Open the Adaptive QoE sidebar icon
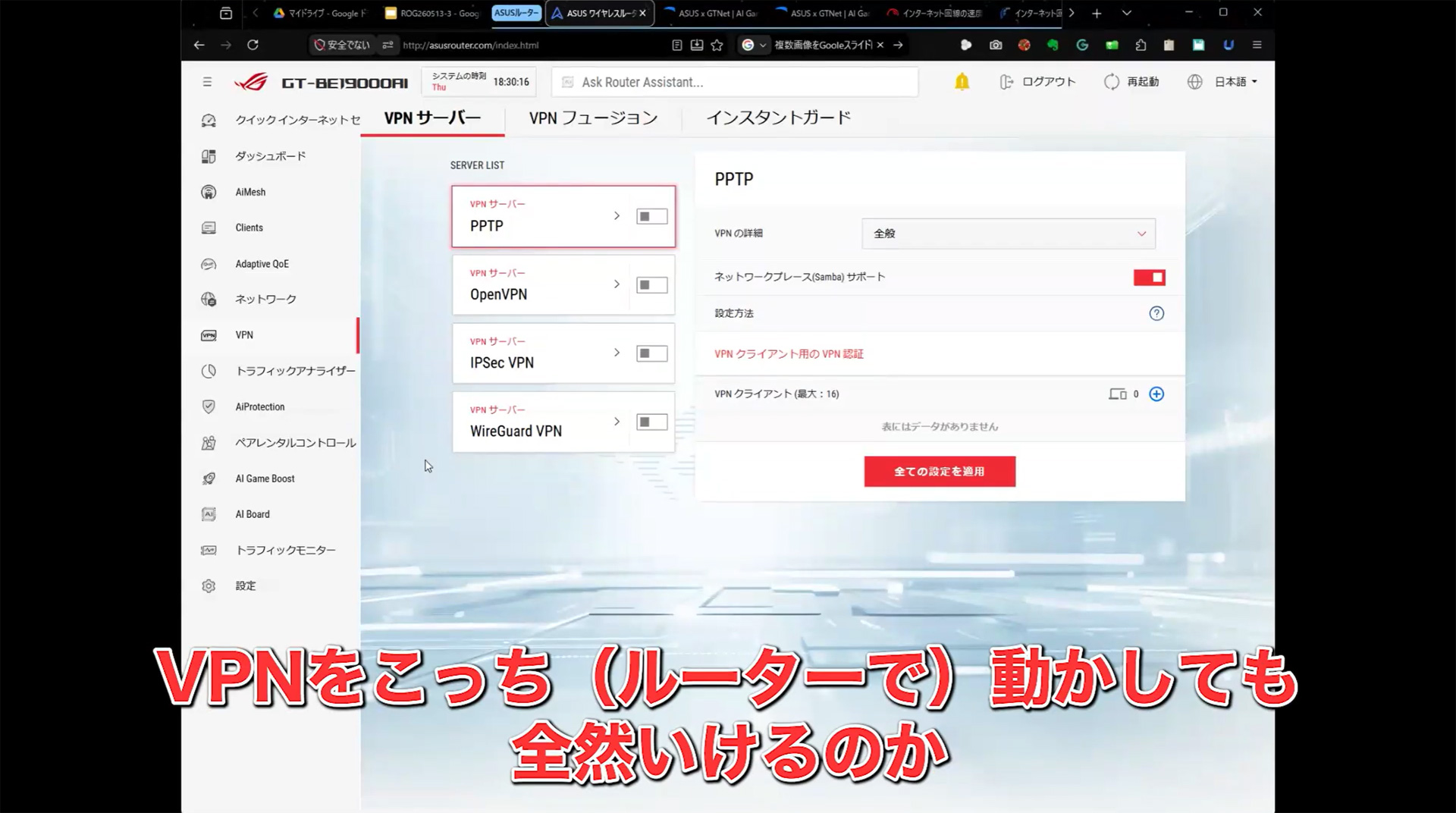This screenshot has height=813, width=1456. (209, 264)
